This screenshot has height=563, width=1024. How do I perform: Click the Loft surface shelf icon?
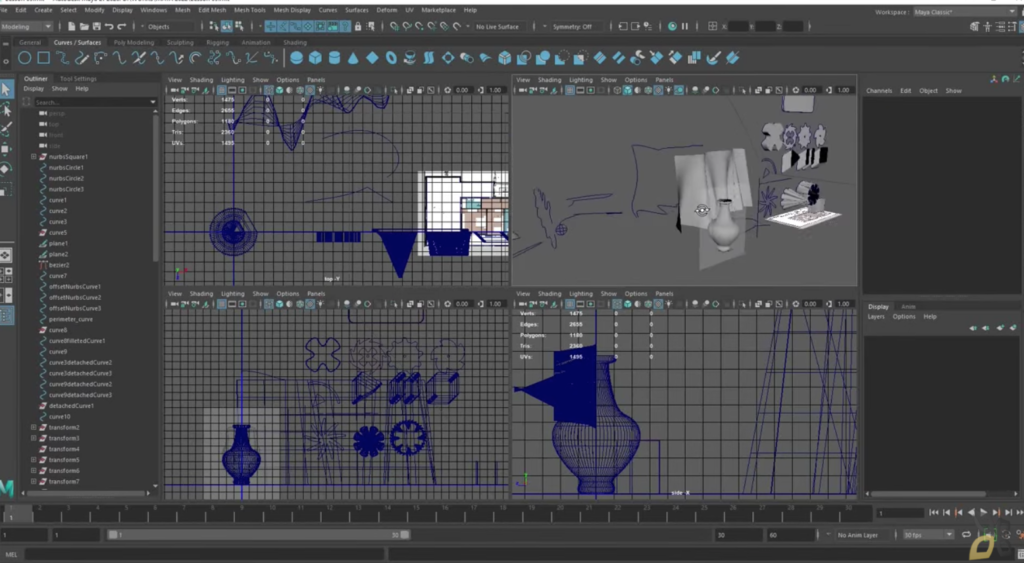coord(429,58)
